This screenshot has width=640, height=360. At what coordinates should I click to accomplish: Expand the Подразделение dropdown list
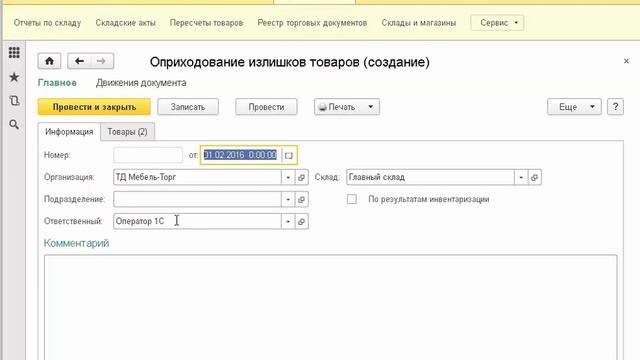click(288, 199)
